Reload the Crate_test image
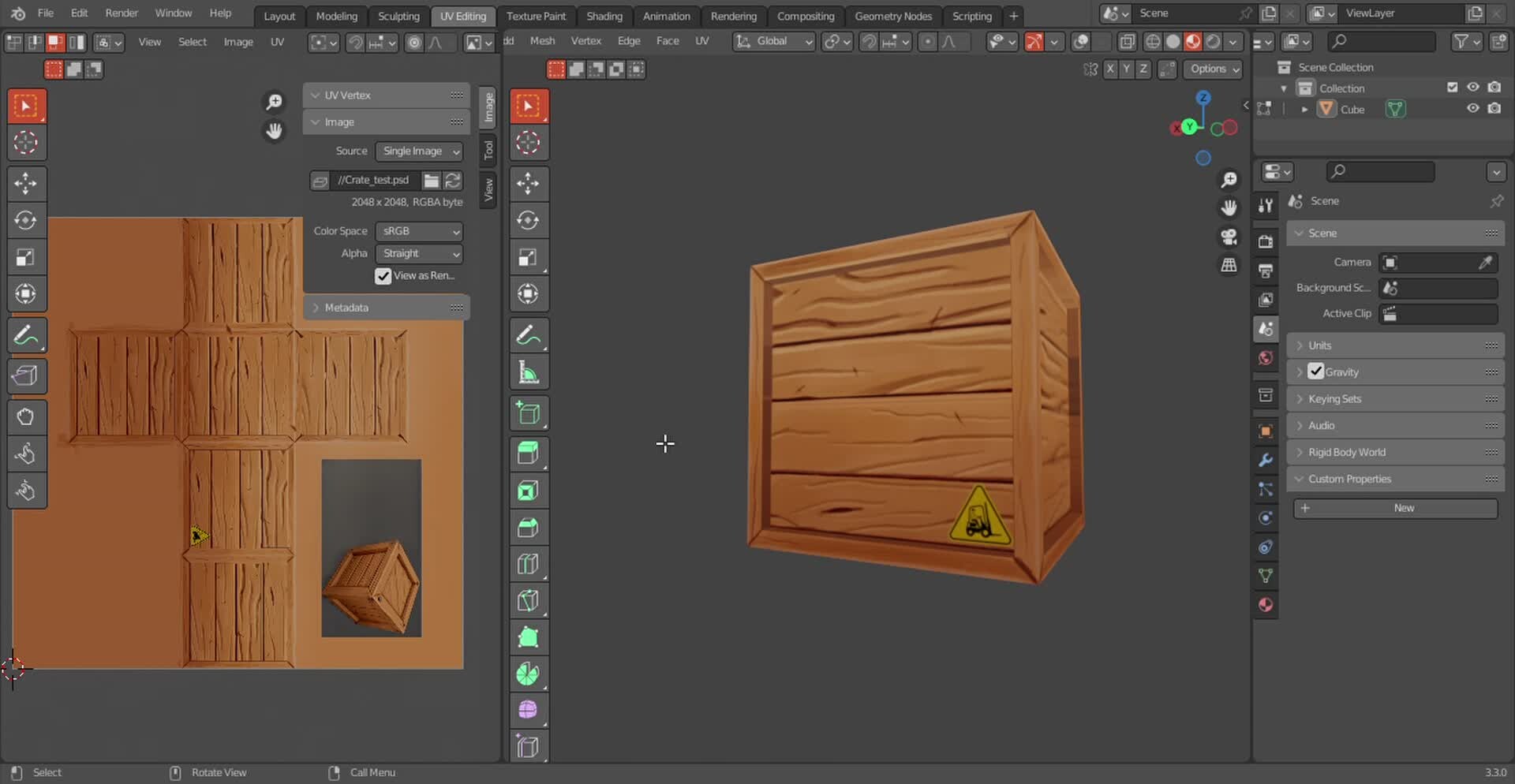The width and height of the screenshot is (1515, 784). click(x=453, y=181)
